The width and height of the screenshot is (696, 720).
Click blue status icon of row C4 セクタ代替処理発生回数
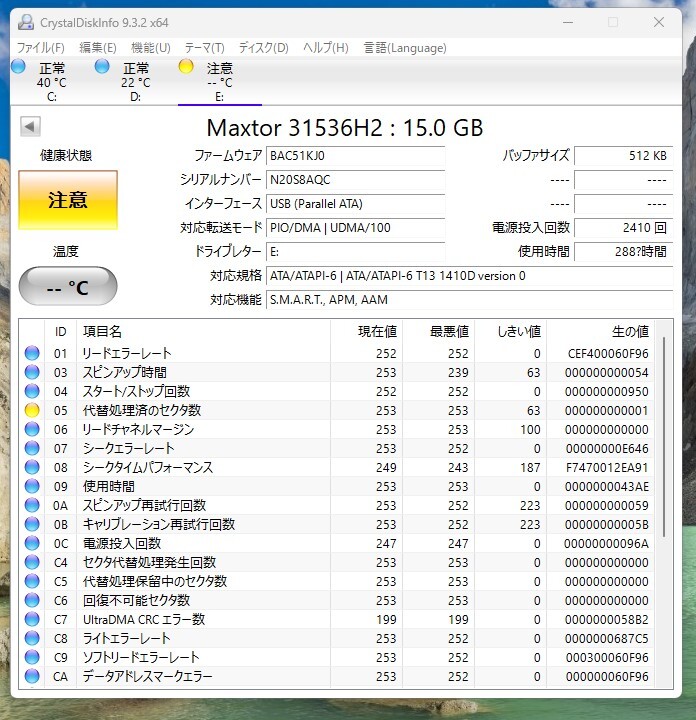32,562
